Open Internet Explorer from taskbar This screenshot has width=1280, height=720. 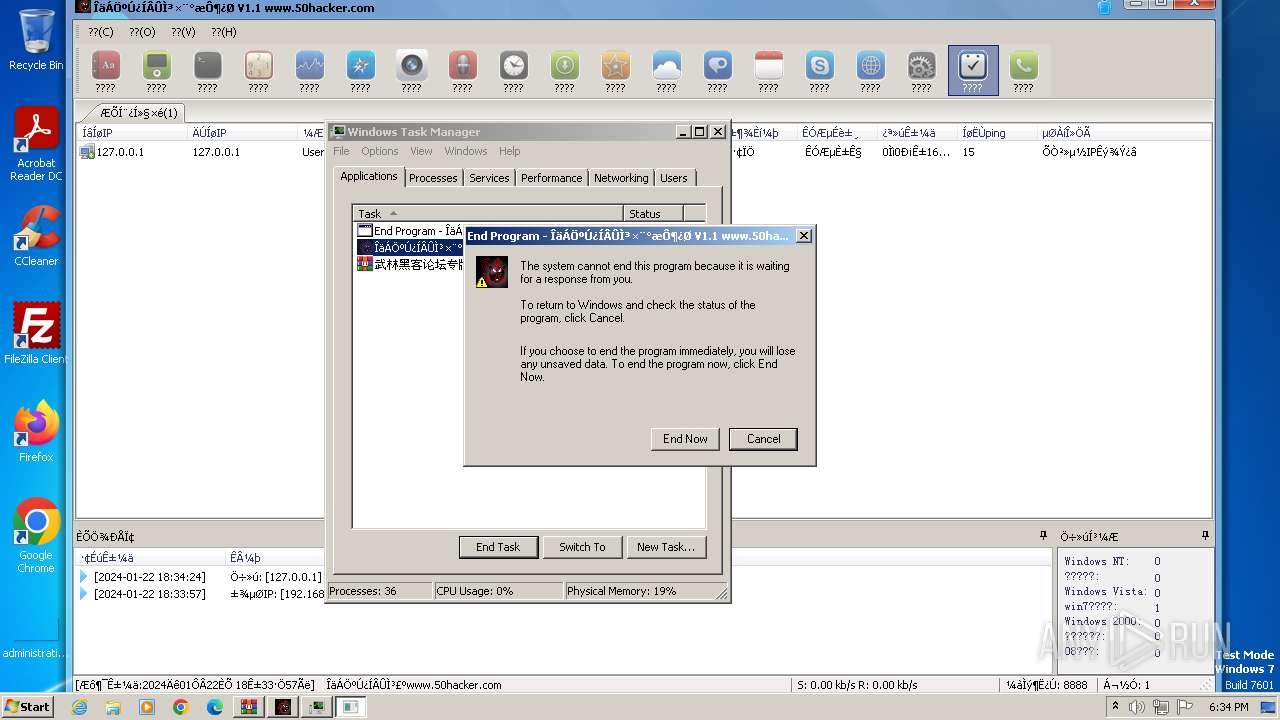click(x=79, y=707)
